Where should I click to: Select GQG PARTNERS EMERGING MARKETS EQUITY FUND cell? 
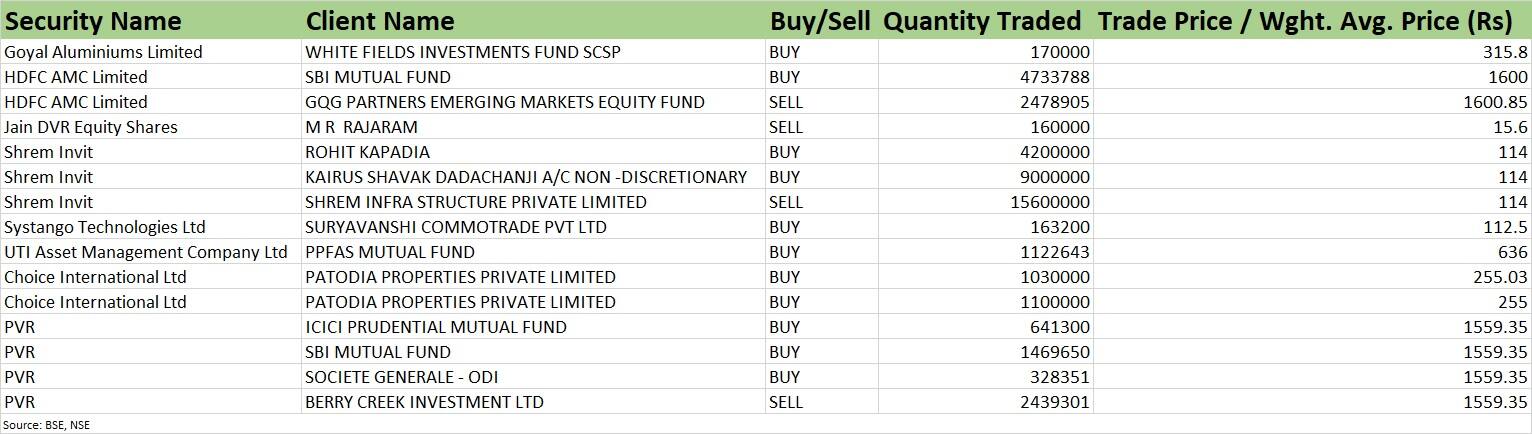[533, 102]
